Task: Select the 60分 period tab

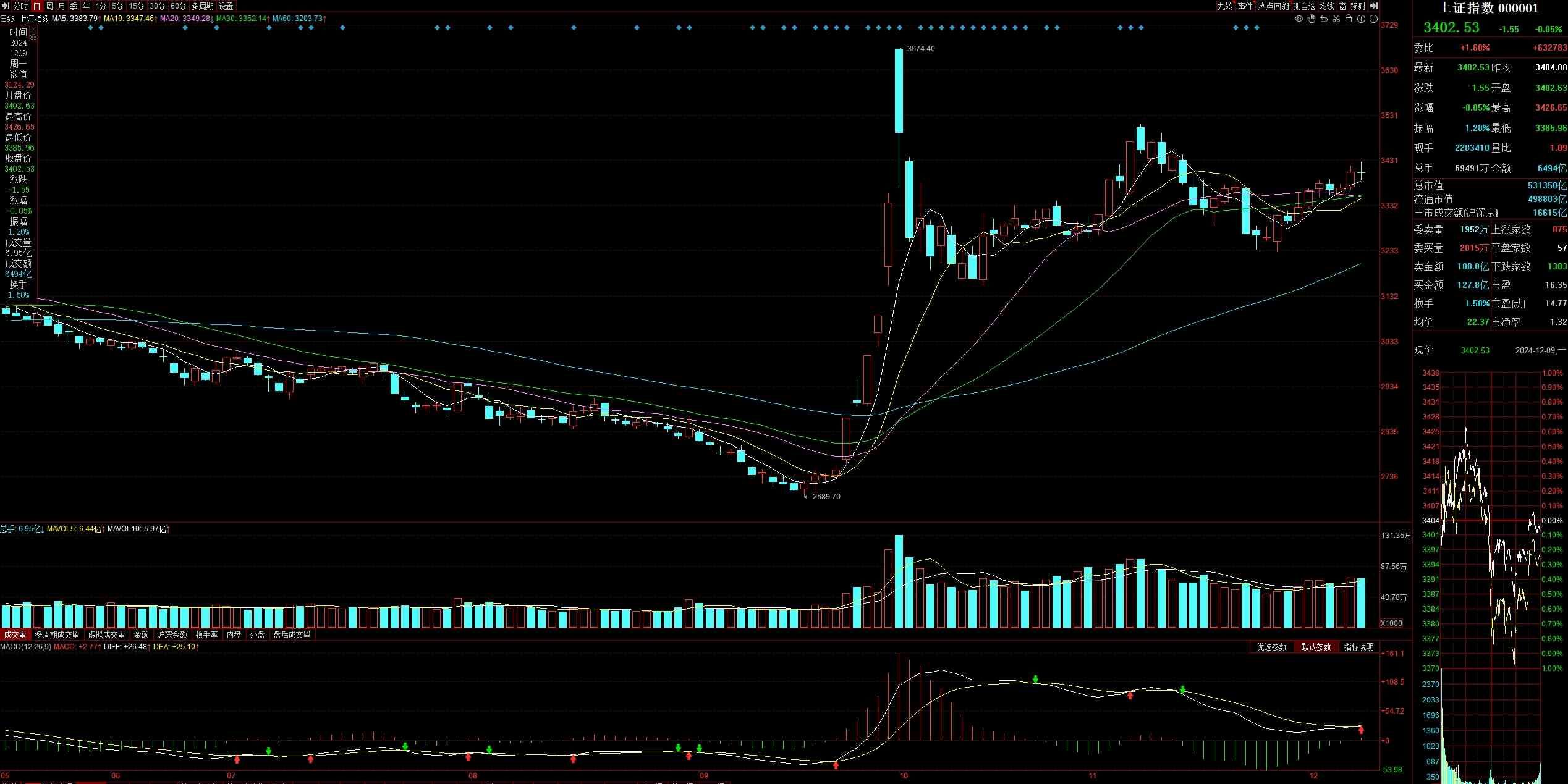Action: pos(177,6)
